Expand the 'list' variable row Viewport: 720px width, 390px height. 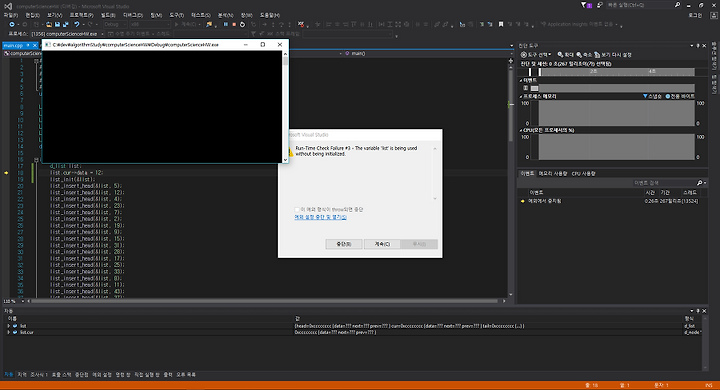(8, 326)
